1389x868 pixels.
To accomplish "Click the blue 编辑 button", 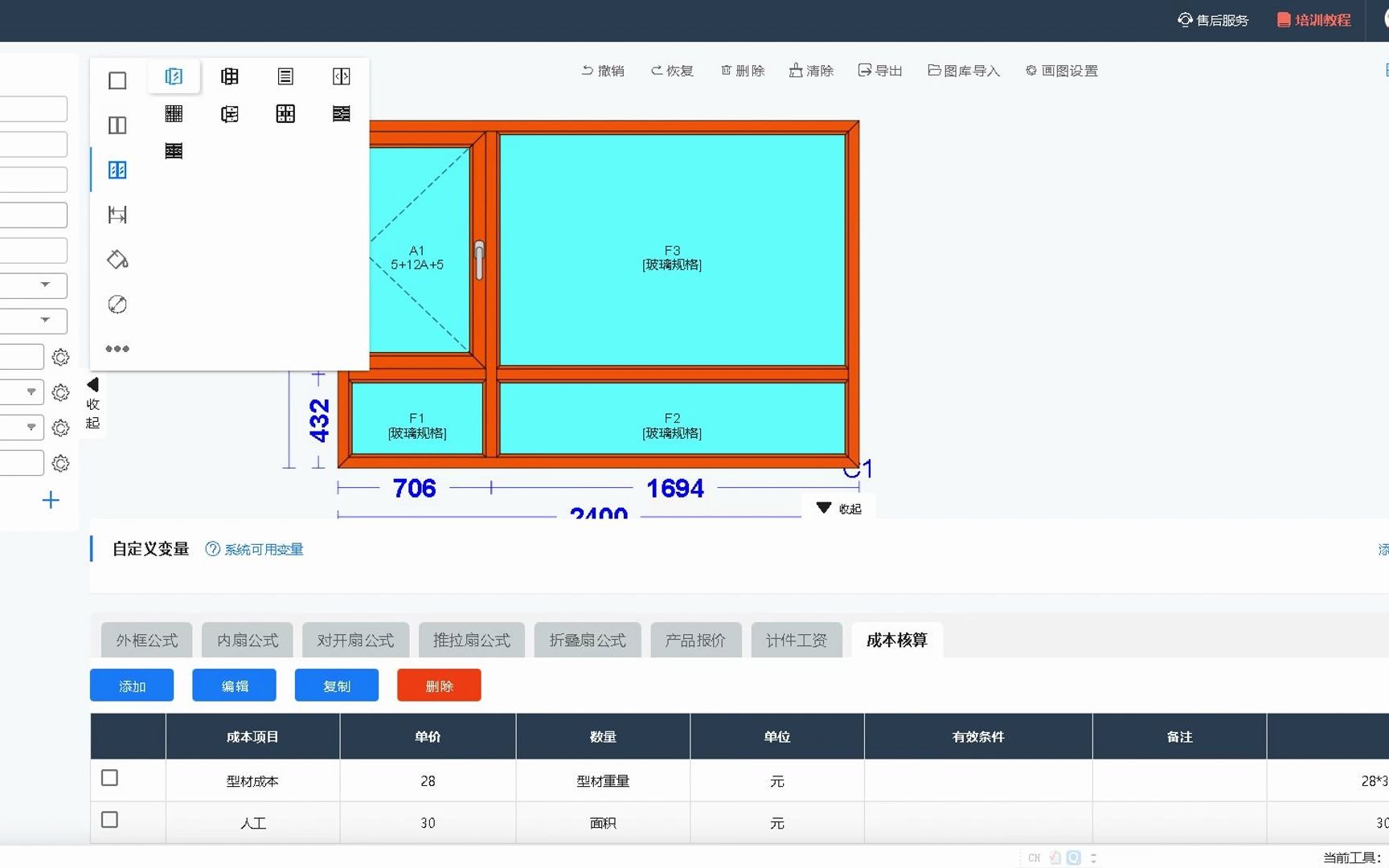I will pos(234,686).
